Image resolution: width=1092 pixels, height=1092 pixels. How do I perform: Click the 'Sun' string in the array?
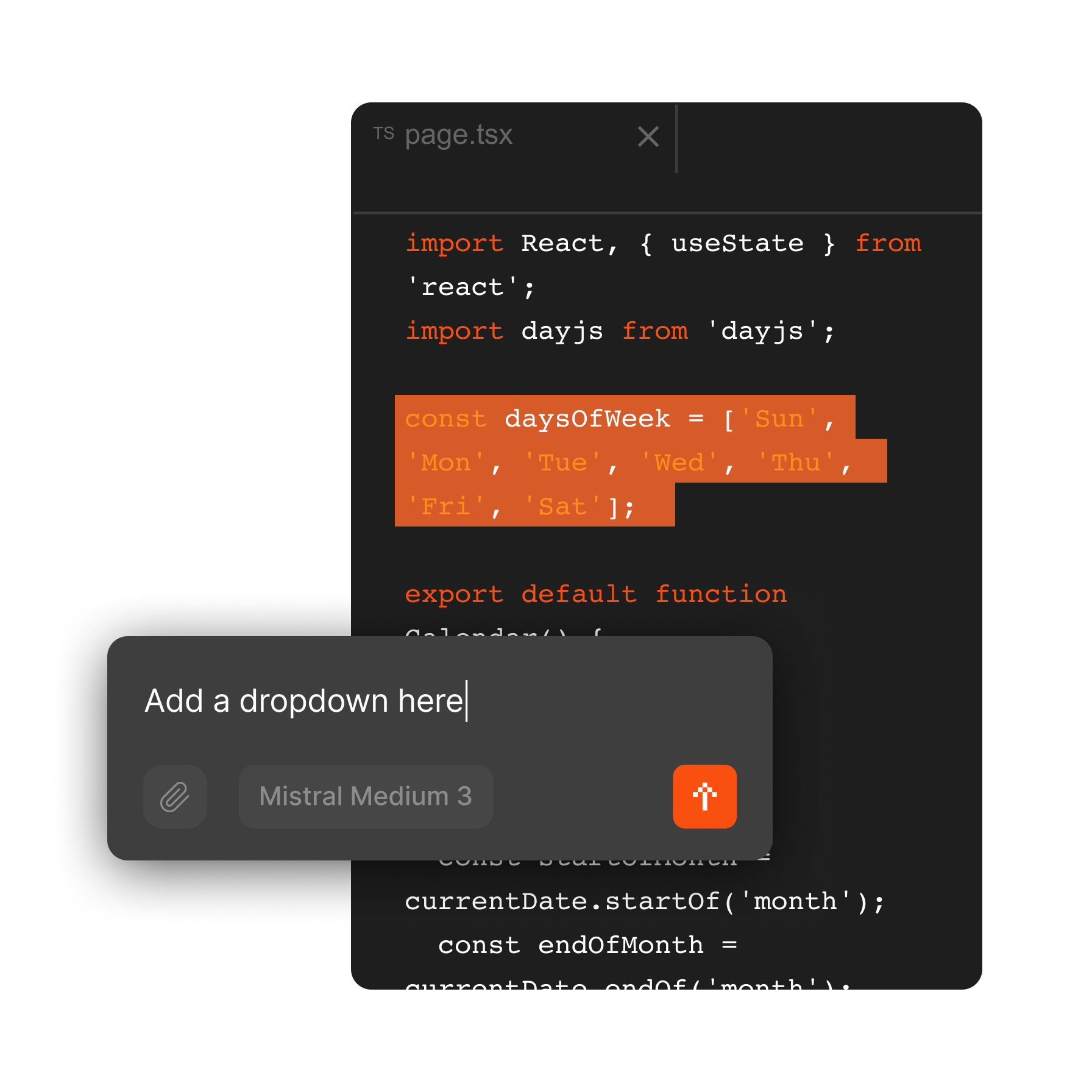click(779, 419)
